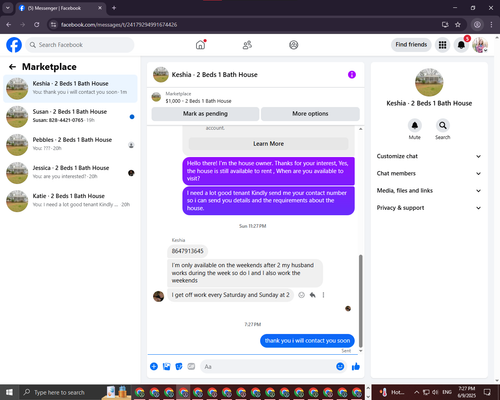The image size is (500, 400).
Task: Click the phone number 8647913645 message
Action: pos(187,251)
